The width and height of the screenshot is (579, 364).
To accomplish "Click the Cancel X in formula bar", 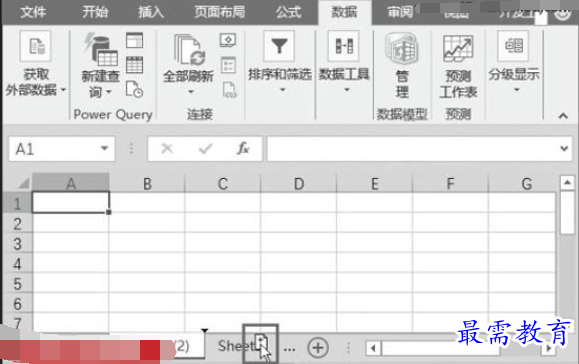I will coord(167,149).
